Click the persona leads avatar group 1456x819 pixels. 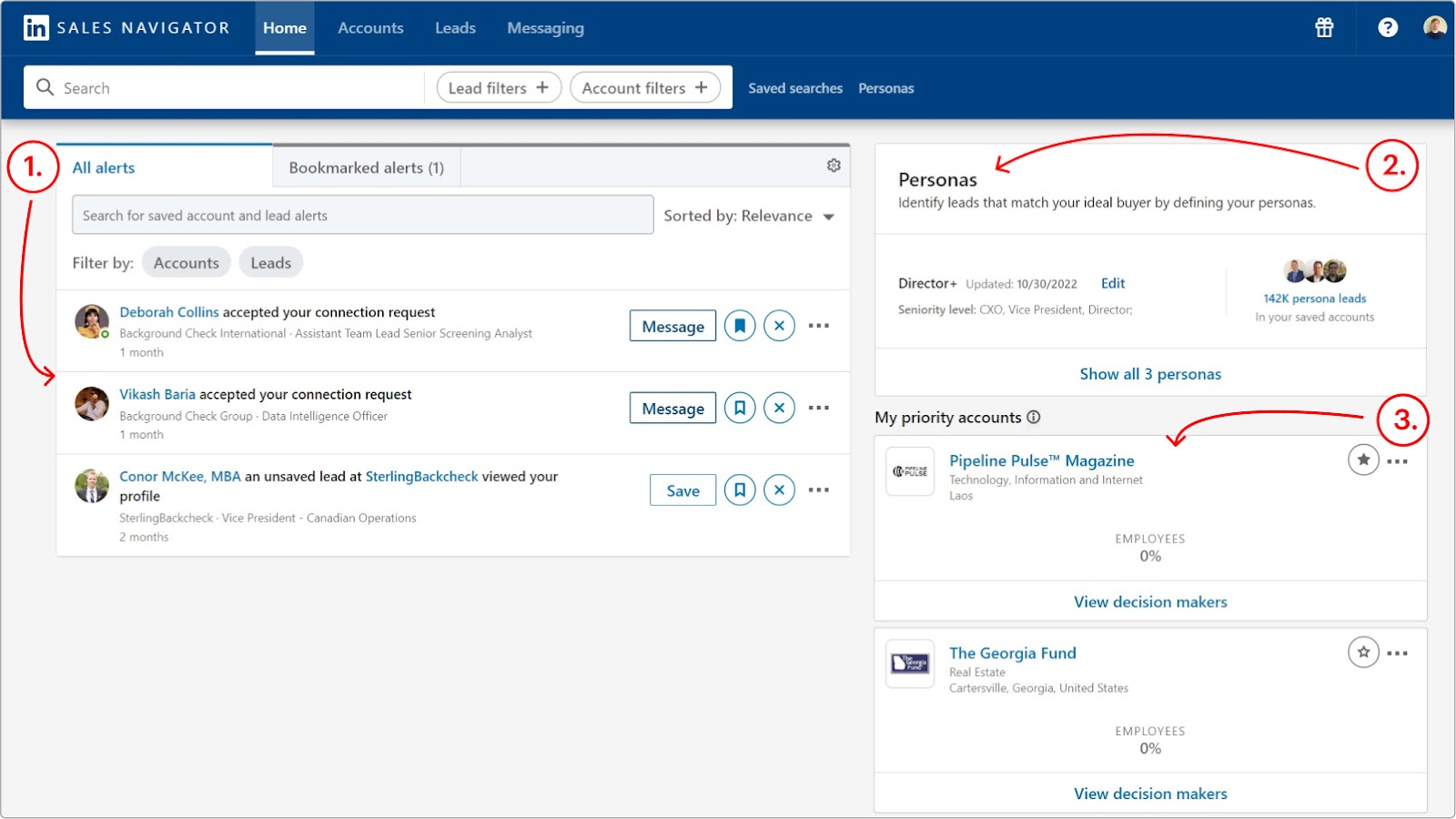coord(1315,271)
